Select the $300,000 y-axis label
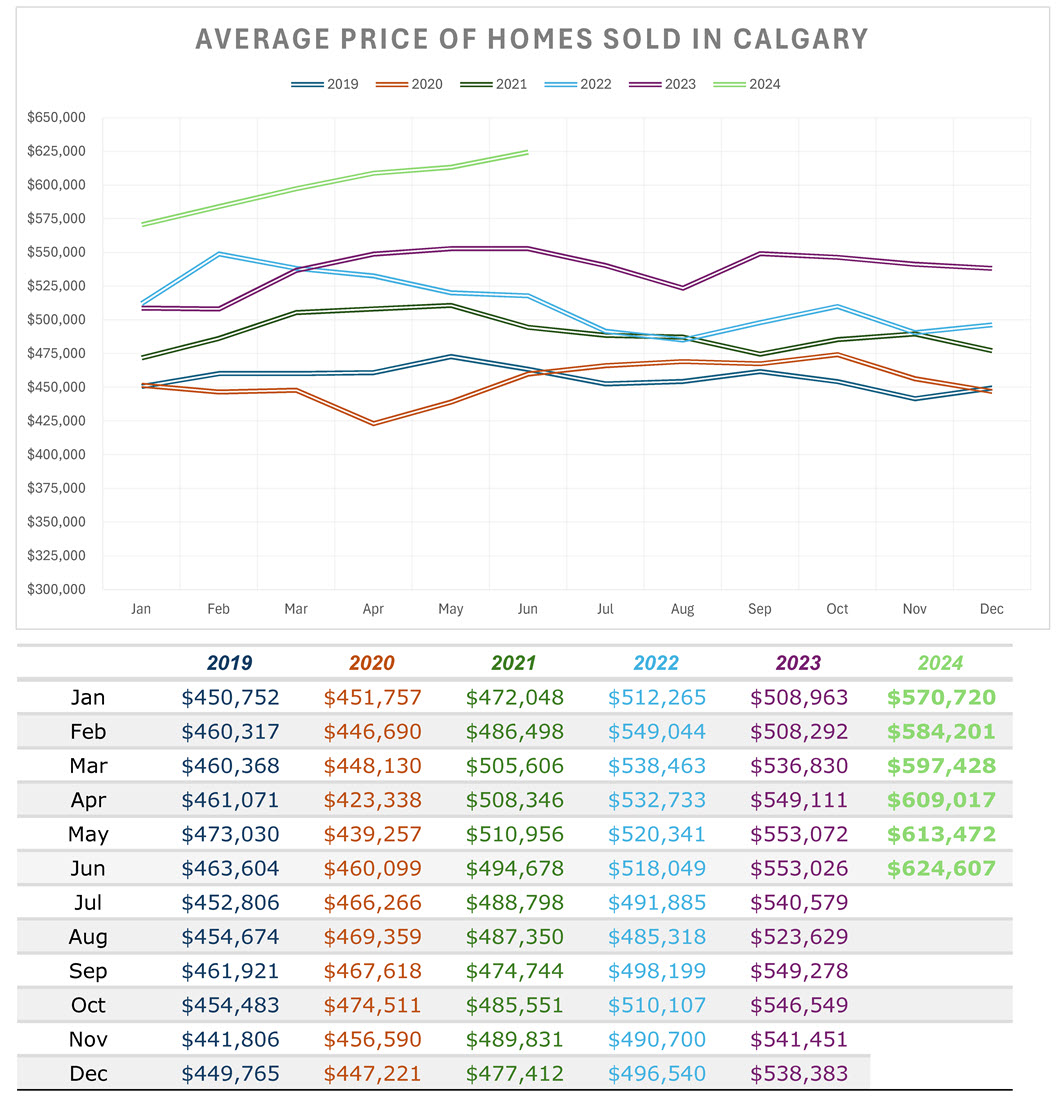 pos(58,589)
